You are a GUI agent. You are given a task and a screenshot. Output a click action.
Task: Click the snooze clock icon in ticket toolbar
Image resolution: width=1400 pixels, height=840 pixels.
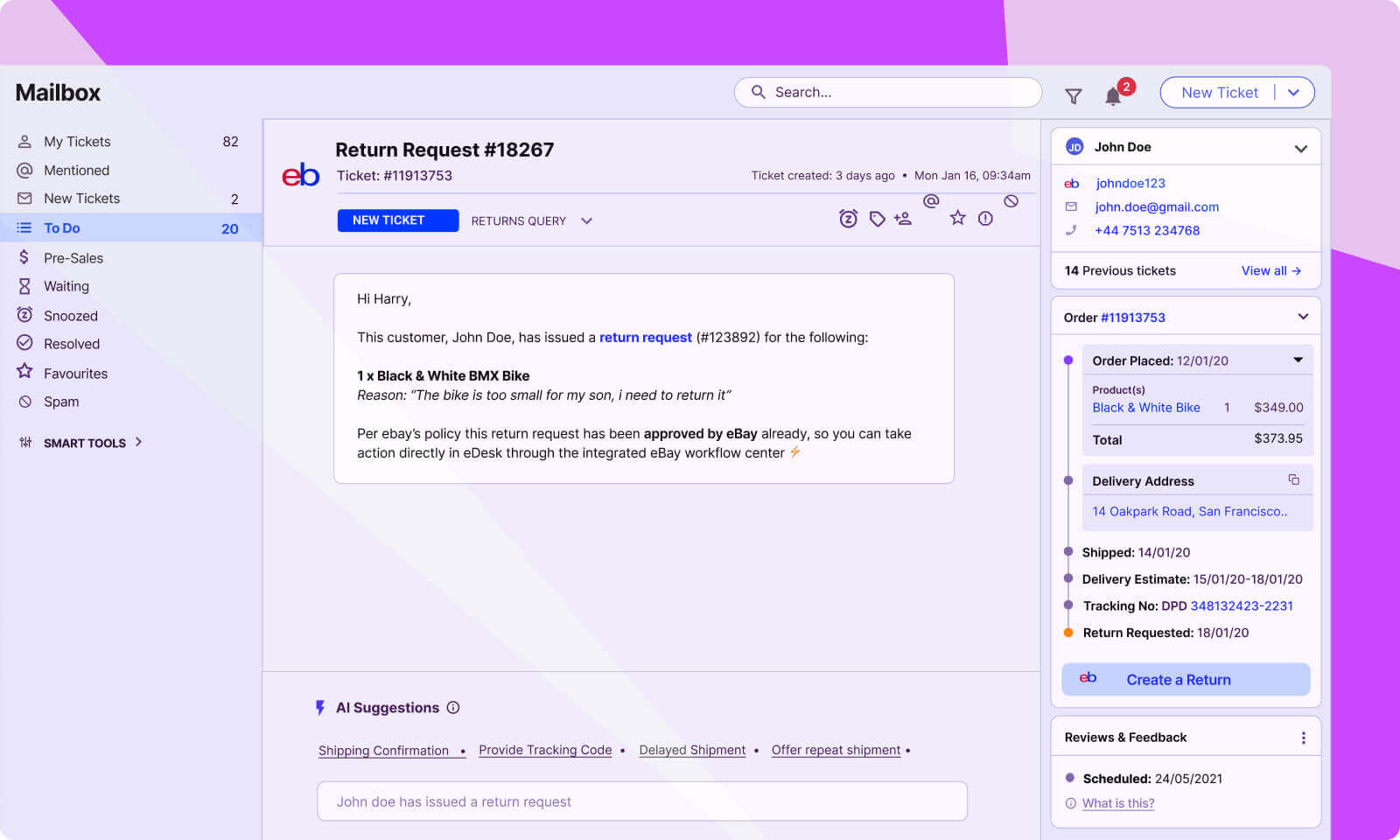tap(848, 219)
